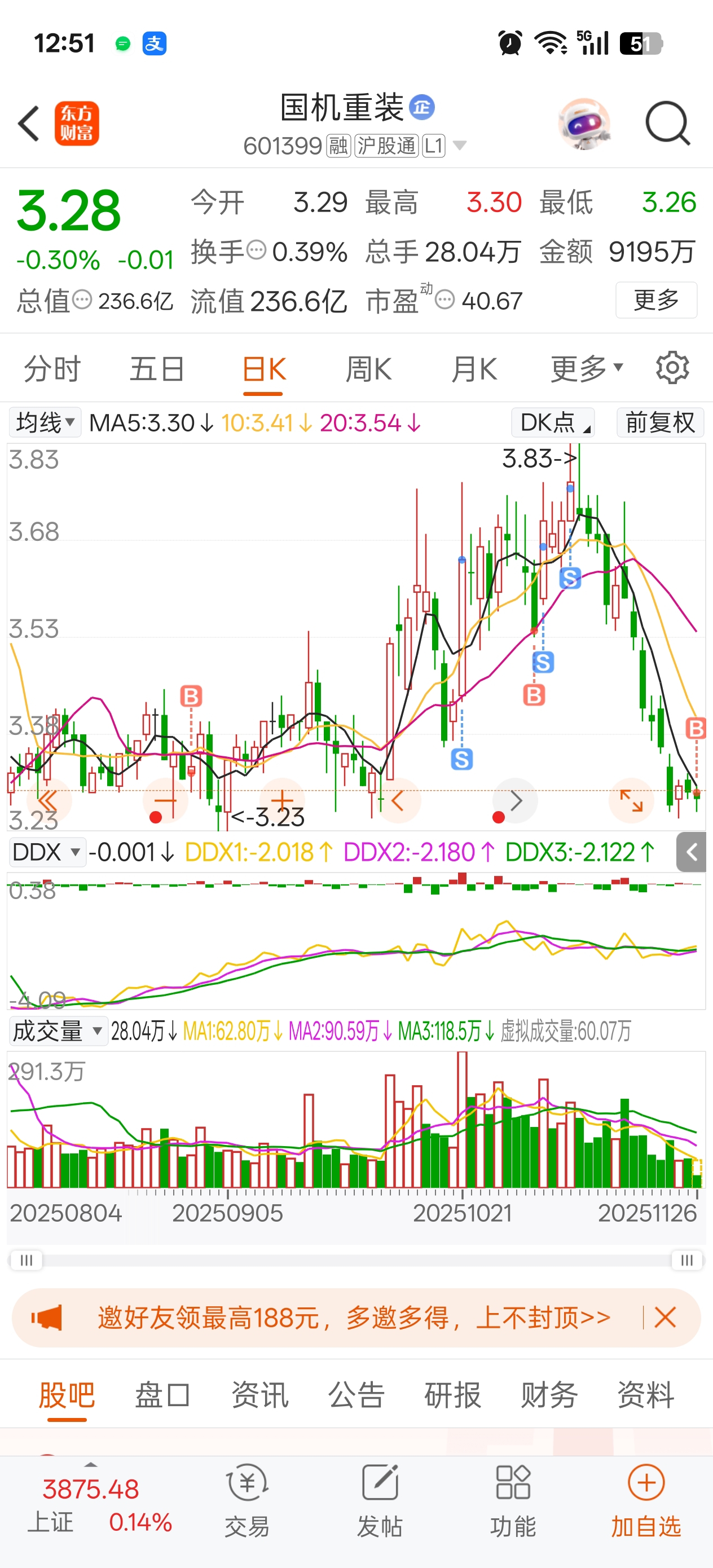Open the 资料 tab

(x=645, y=1394)
